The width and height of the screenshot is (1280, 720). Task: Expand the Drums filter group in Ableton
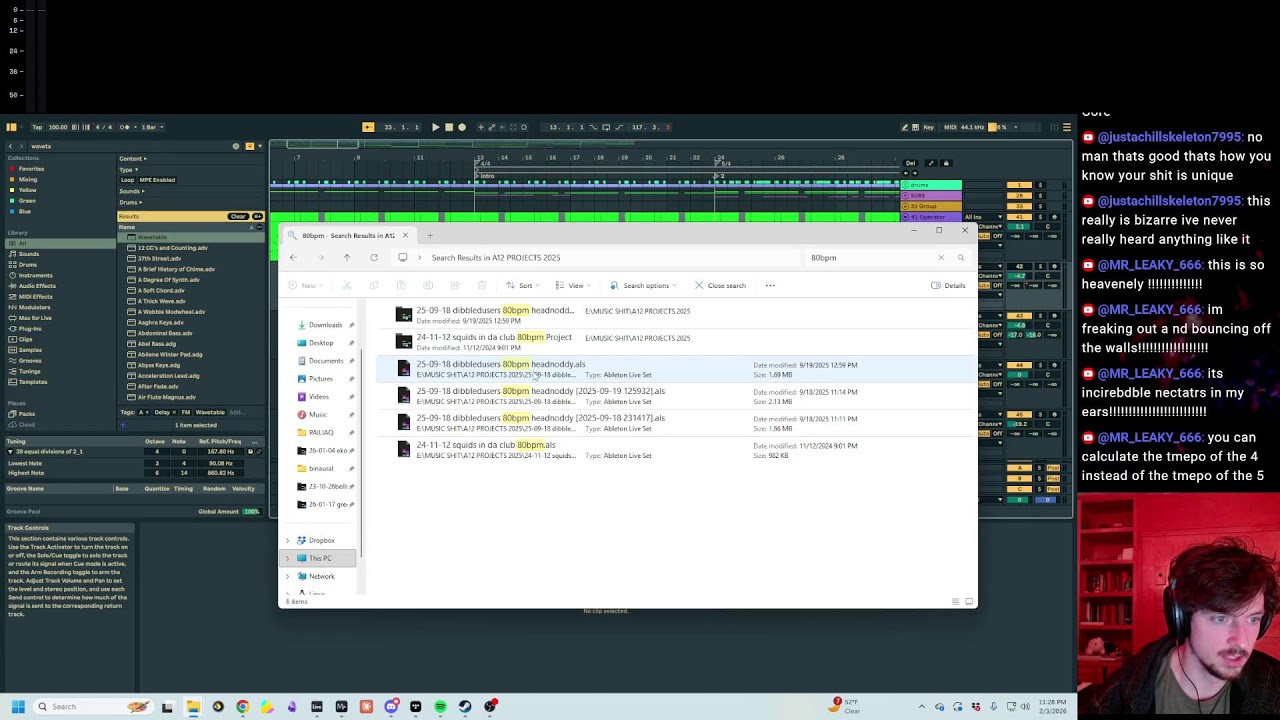point(129,202)
